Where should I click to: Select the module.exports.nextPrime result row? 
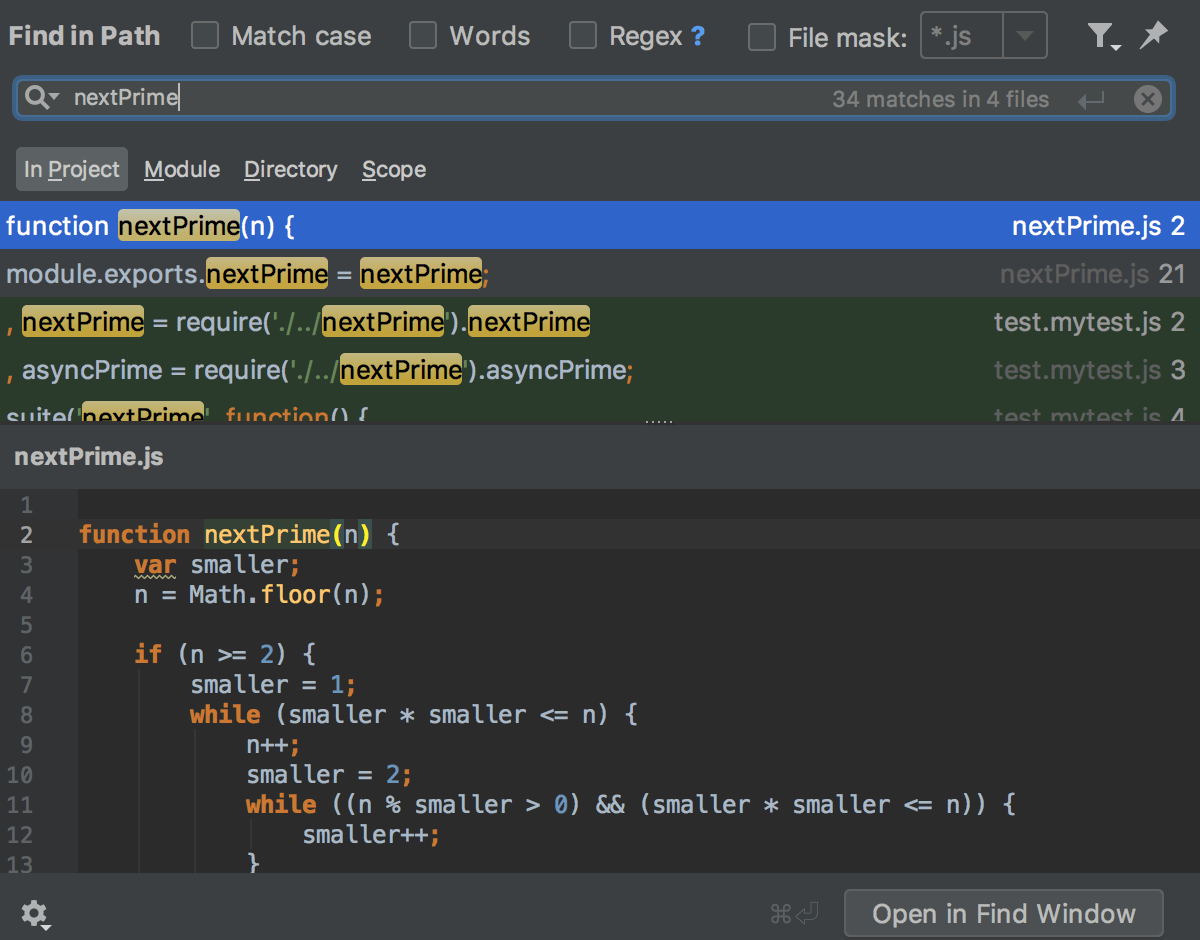[600, 273]
